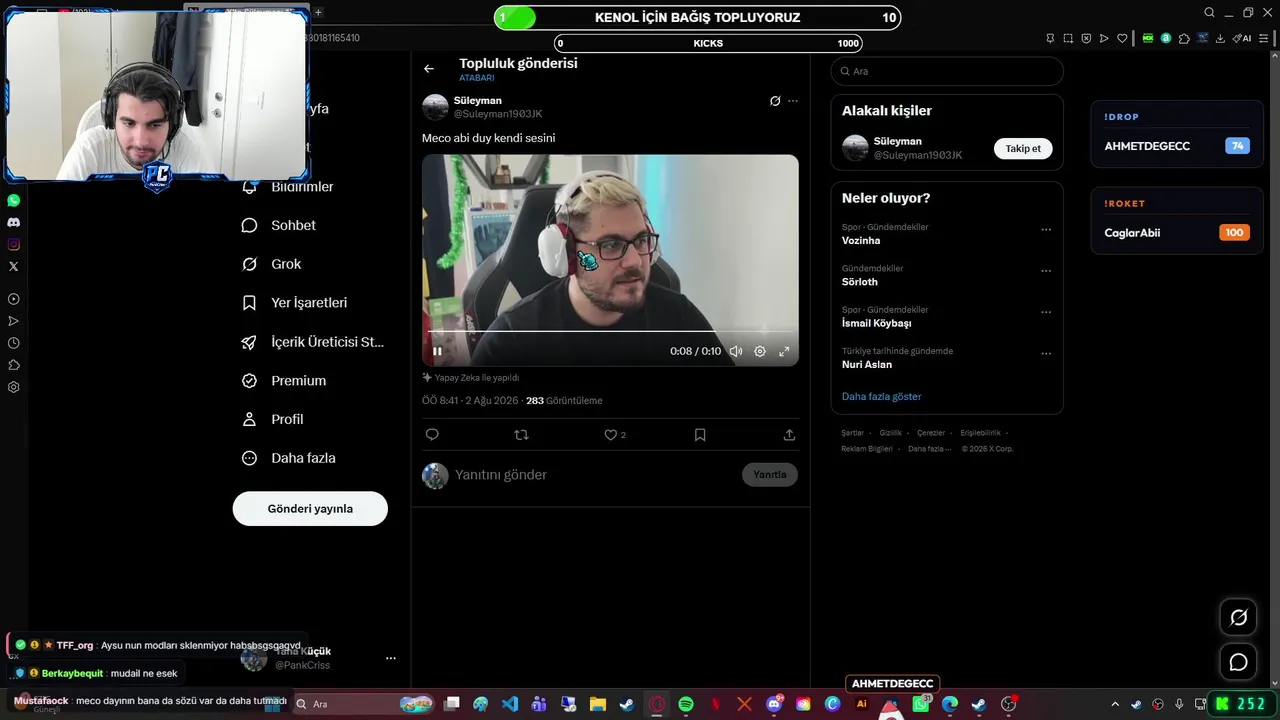Click the ATABARI community link
The height and width of the screenshot is (720, 1280).
coord(477,78)
